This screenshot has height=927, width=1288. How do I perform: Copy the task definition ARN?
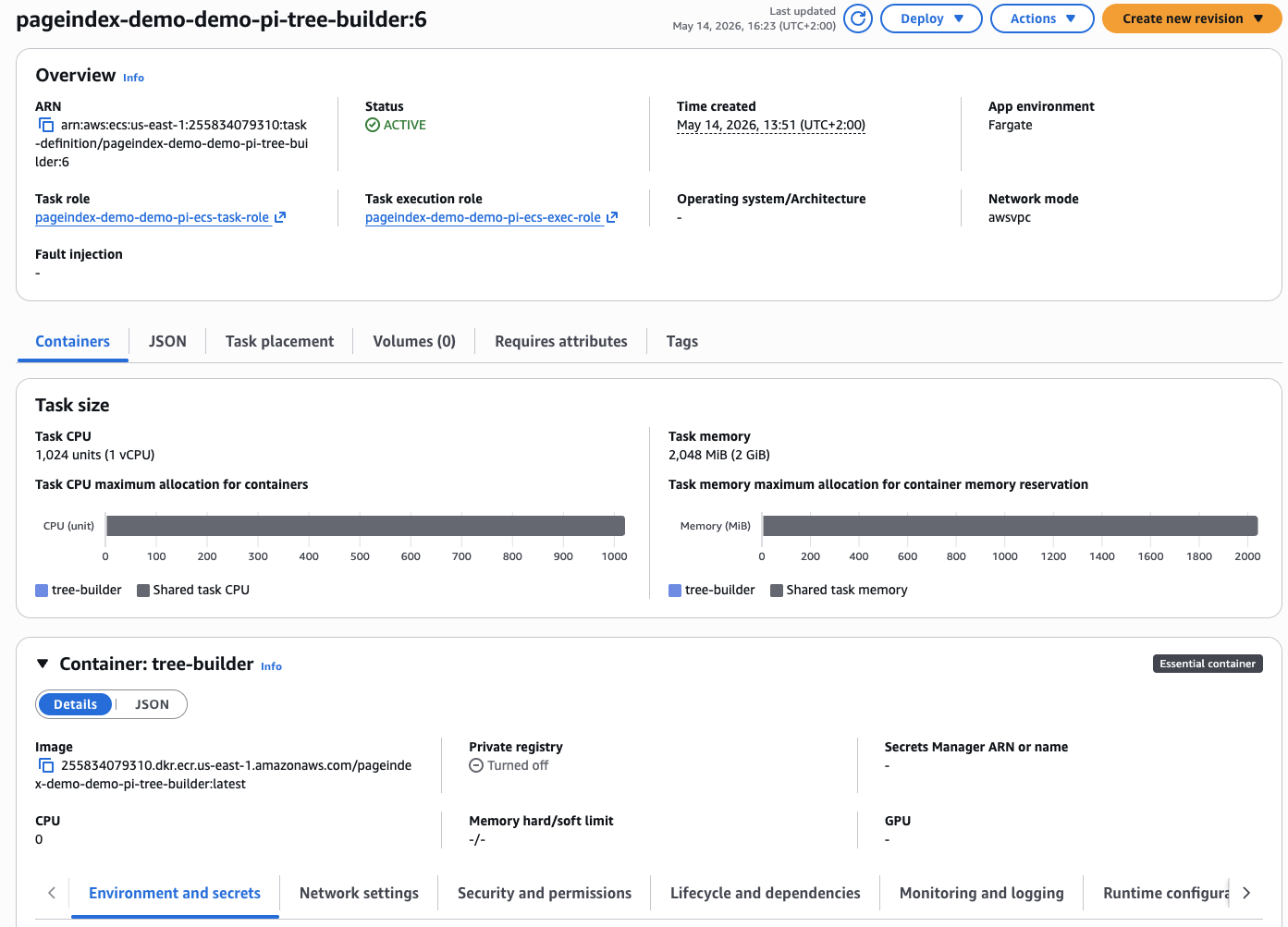click(x=46, y=125)
